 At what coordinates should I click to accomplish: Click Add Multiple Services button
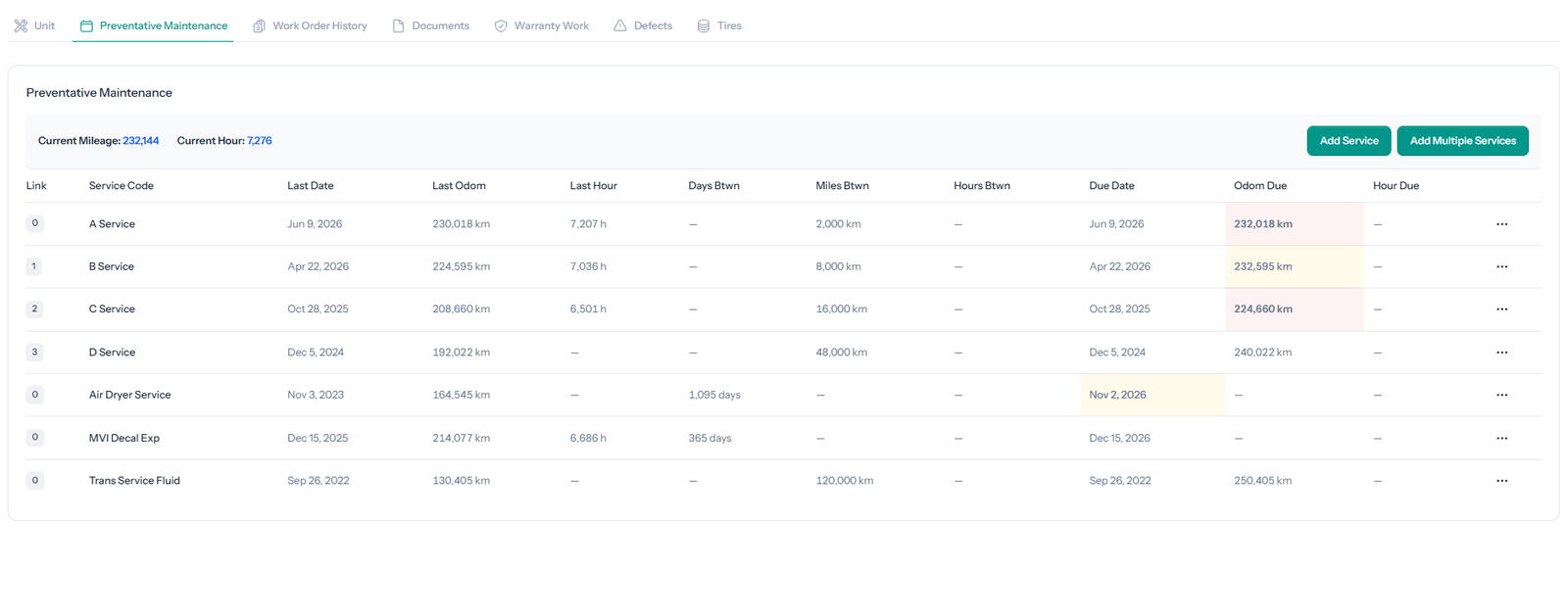click(x=1462, y=141)
